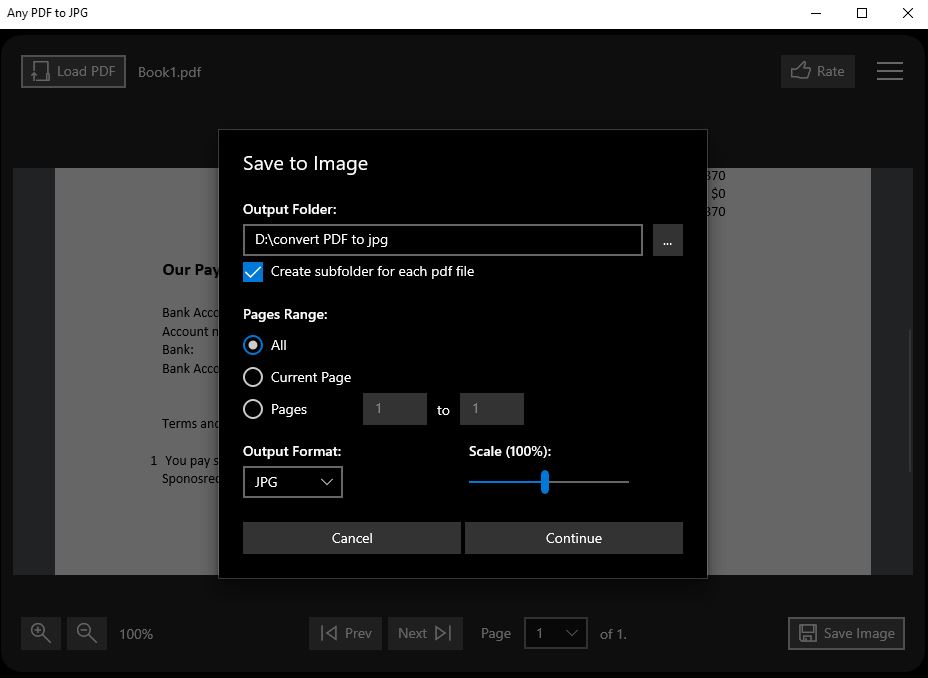Select the Pages range radio option
This screenshot has height=678, width=928.
coord(253,409)
